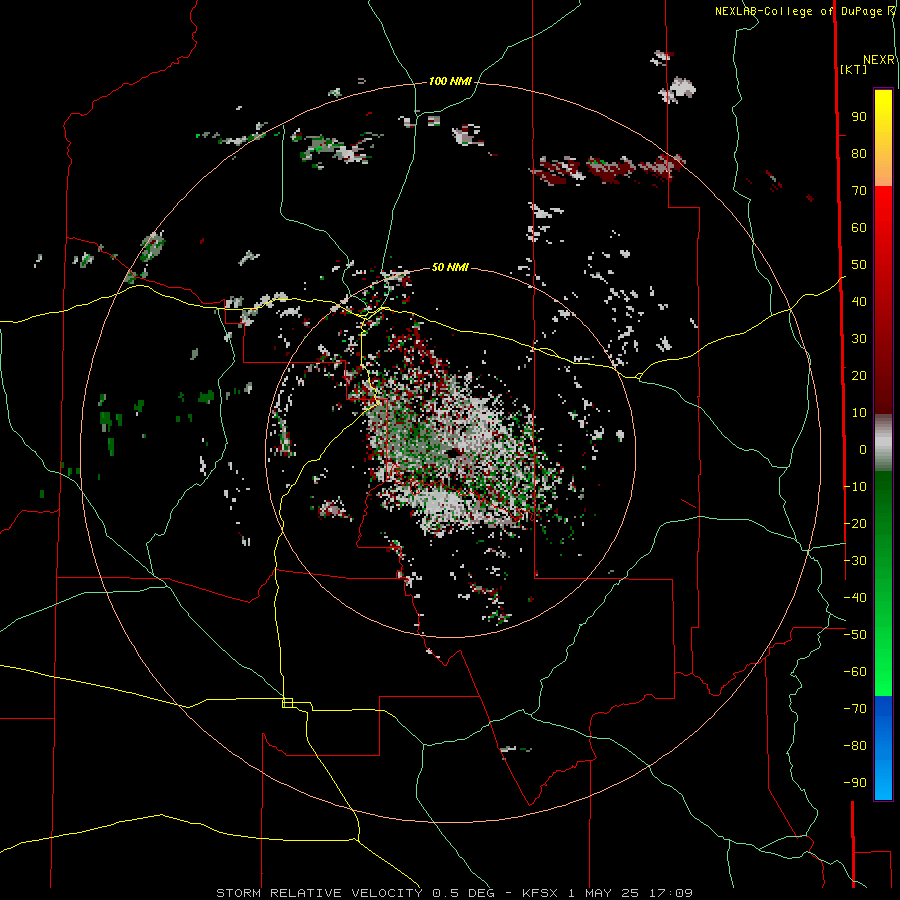Click the 50 NMI range ring label
This screenshot has height=900, width=900.
(x=450, y=267)
